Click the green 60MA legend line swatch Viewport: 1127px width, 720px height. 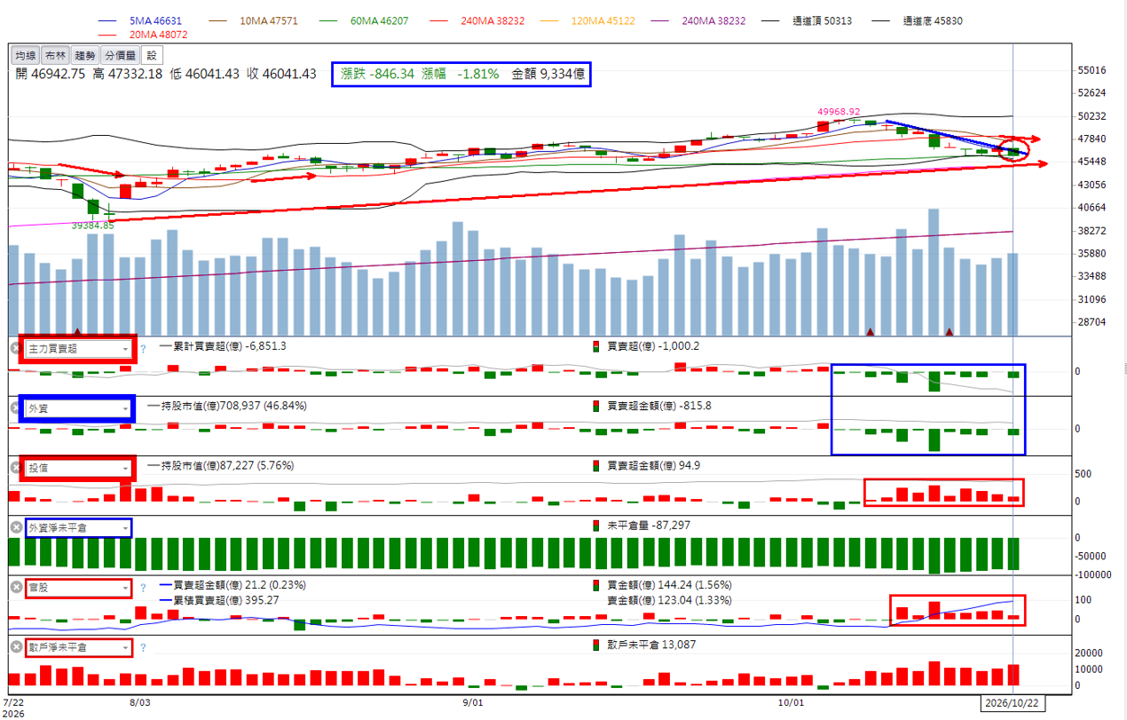328,21
